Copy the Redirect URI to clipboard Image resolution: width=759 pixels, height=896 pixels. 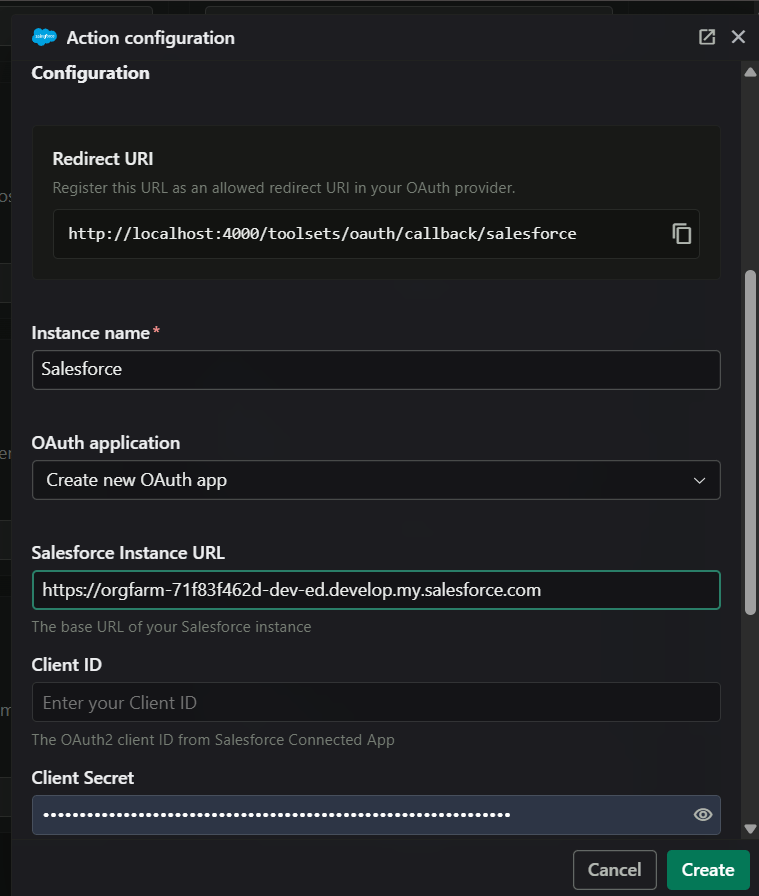(x=681, y=234)
